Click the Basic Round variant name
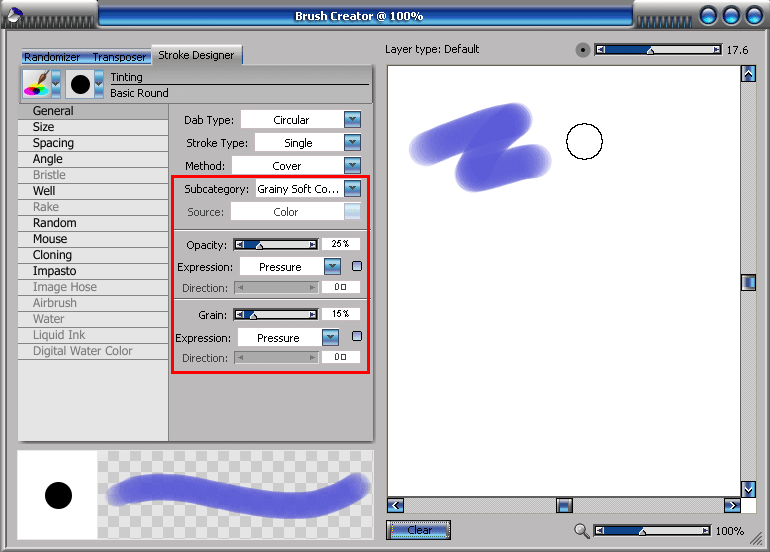770x552 pixels. tap(139, 93)
